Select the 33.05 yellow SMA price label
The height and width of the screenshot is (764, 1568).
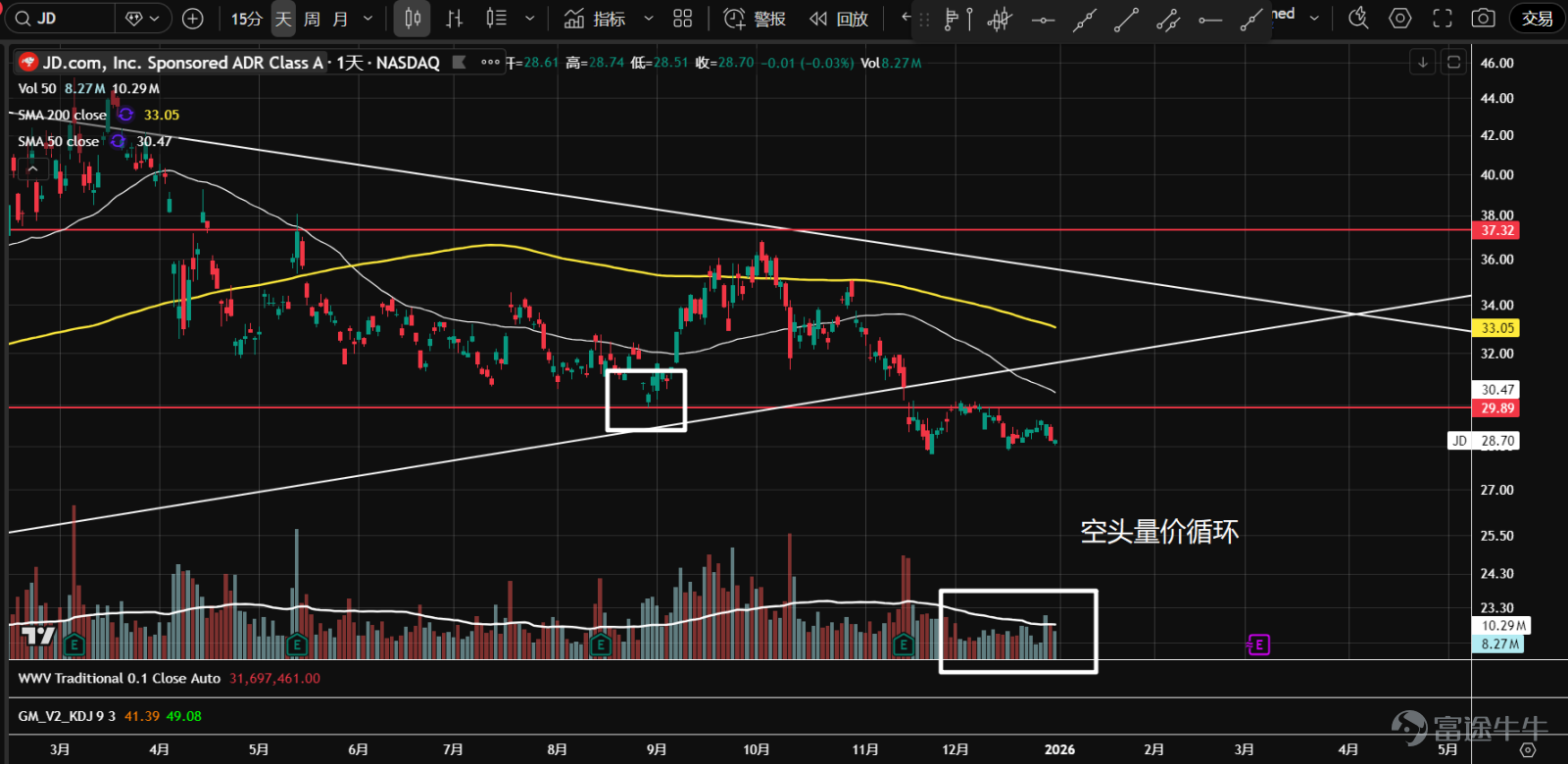point(1496,328)
